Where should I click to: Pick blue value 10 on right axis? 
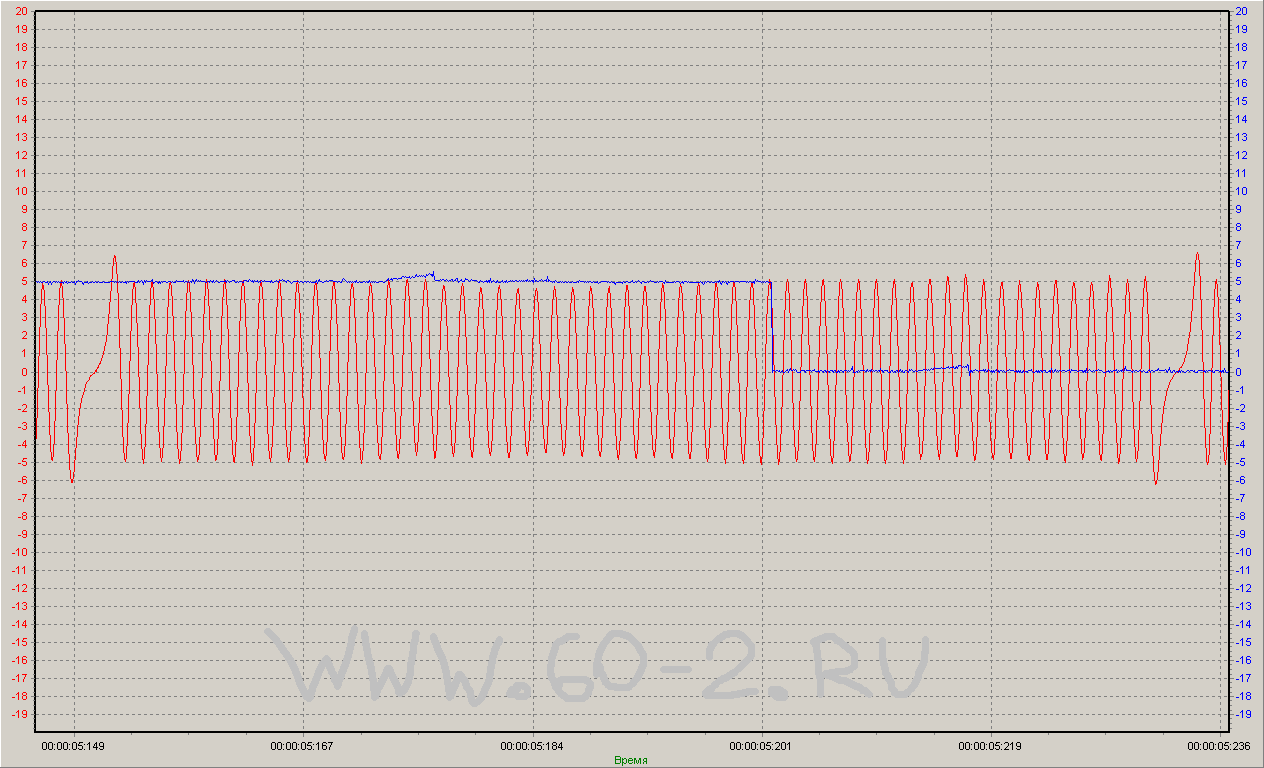pos(1242,191)
